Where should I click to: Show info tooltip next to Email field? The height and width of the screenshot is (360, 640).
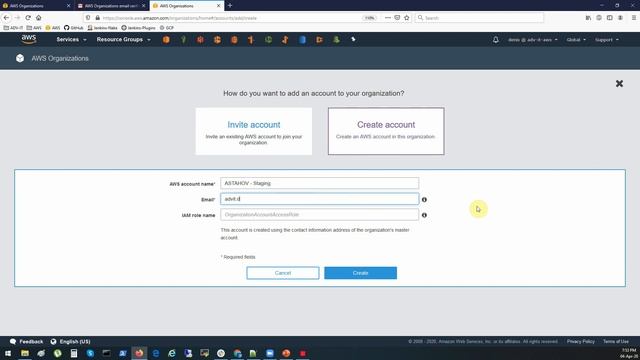[424, 200]
